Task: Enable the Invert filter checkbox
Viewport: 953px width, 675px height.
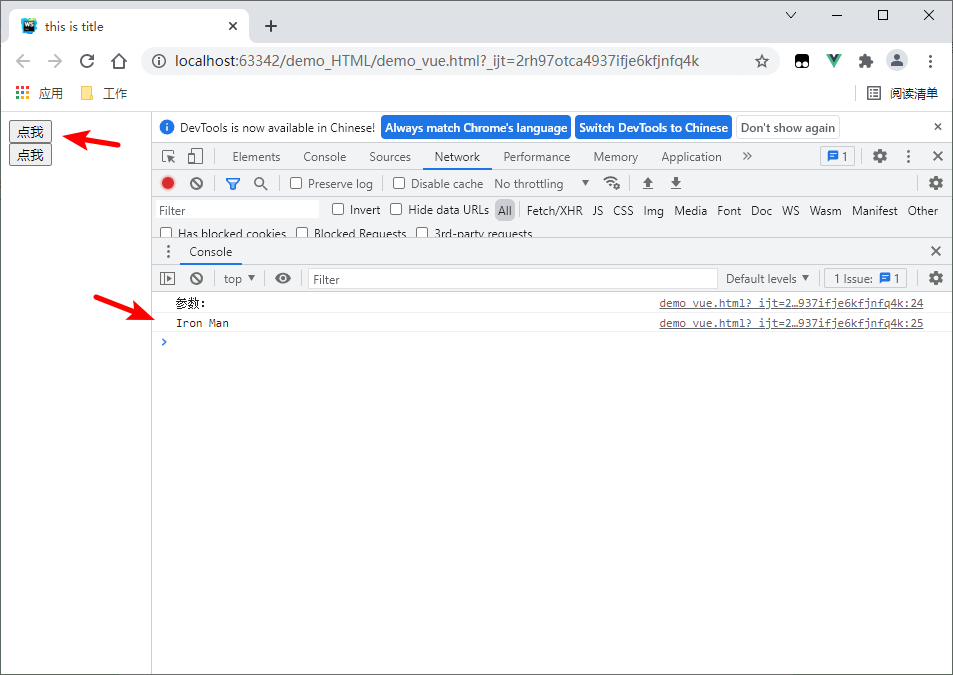Action: tap(338, 208)
